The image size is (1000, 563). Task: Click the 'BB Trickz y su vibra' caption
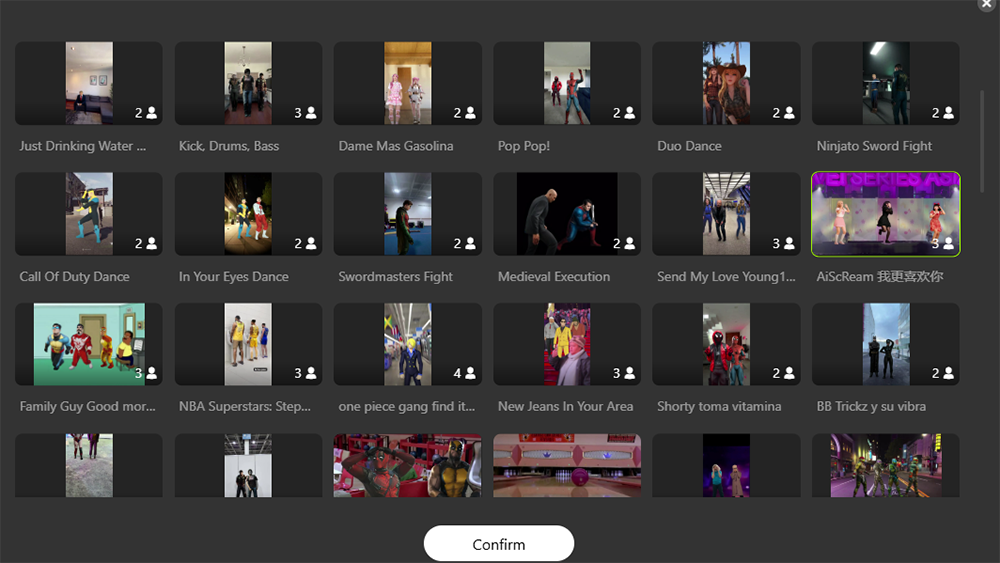(x=871, y=407)
